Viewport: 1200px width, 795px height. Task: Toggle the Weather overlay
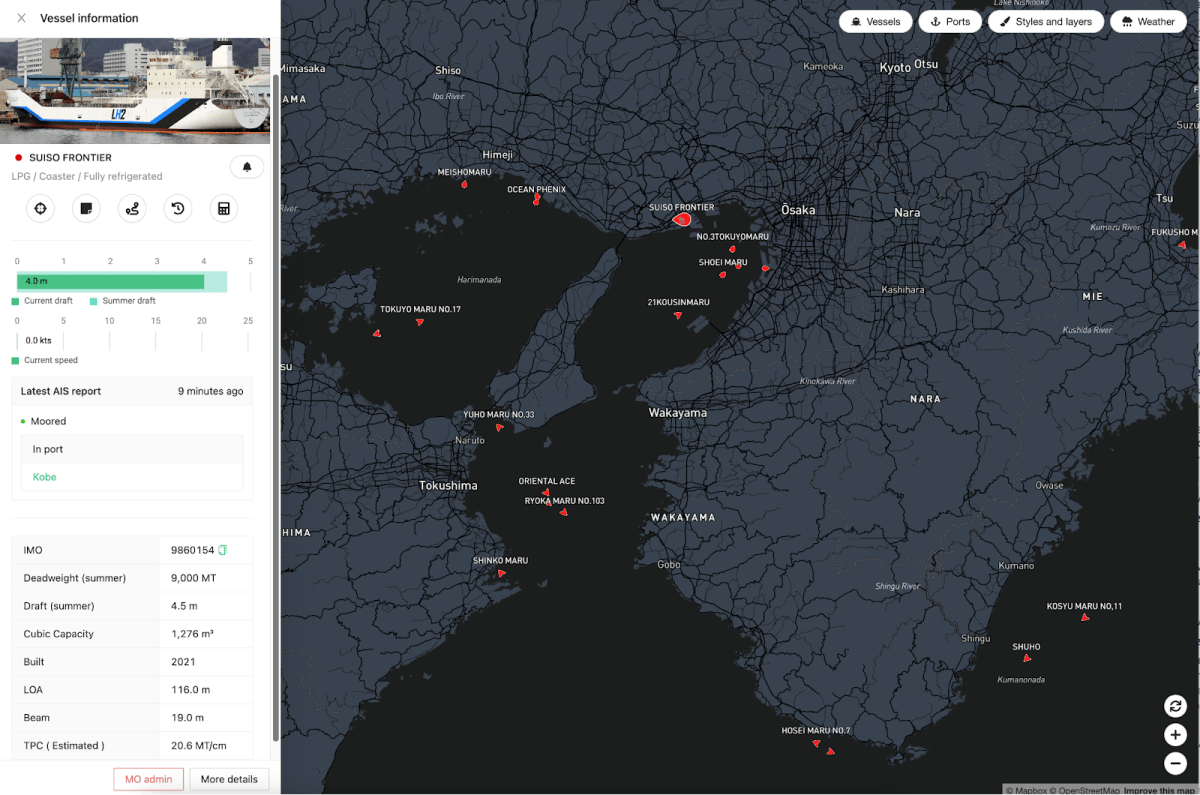pyautogui.click(x=1147, y=21)
